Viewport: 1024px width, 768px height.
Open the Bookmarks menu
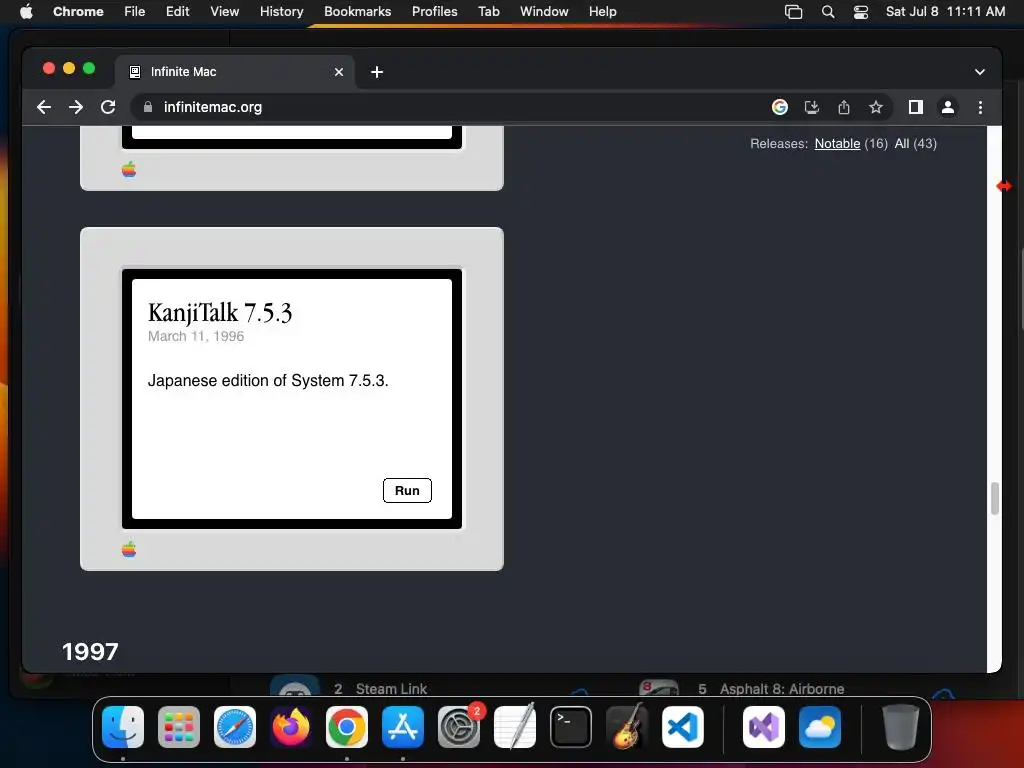(x=358, y=12)
